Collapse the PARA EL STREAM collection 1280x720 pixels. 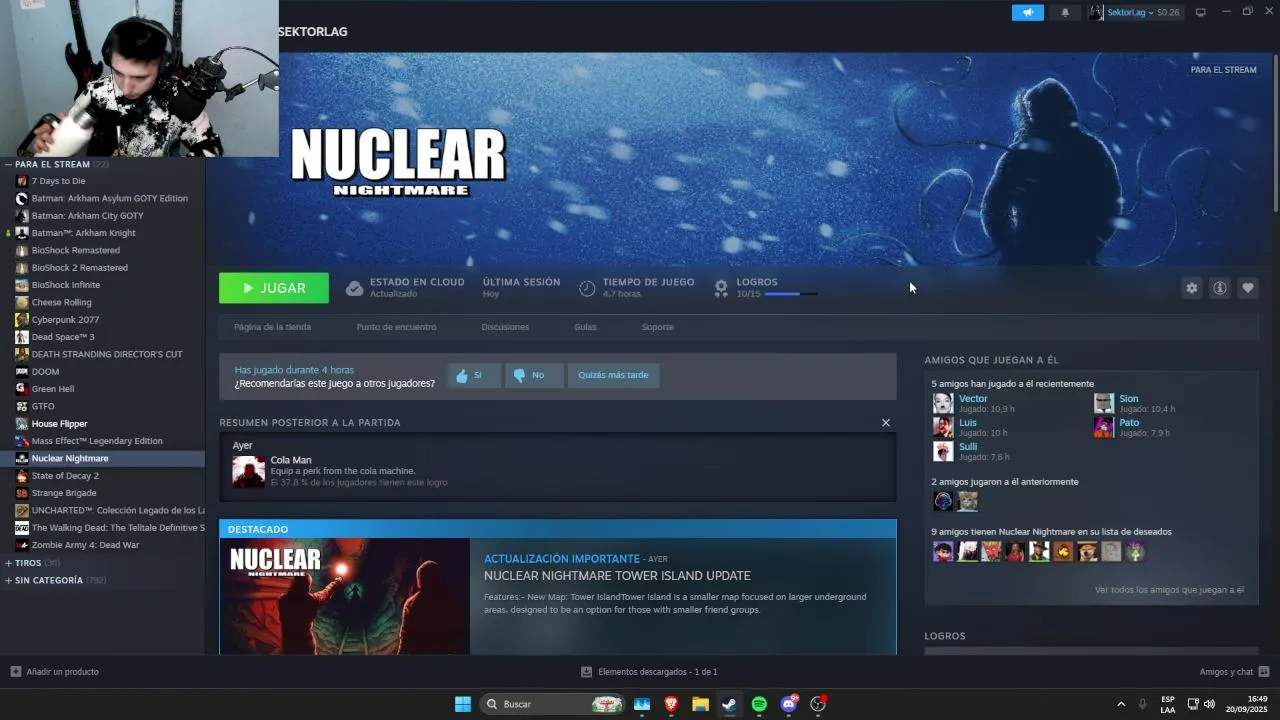click(8, 164)
